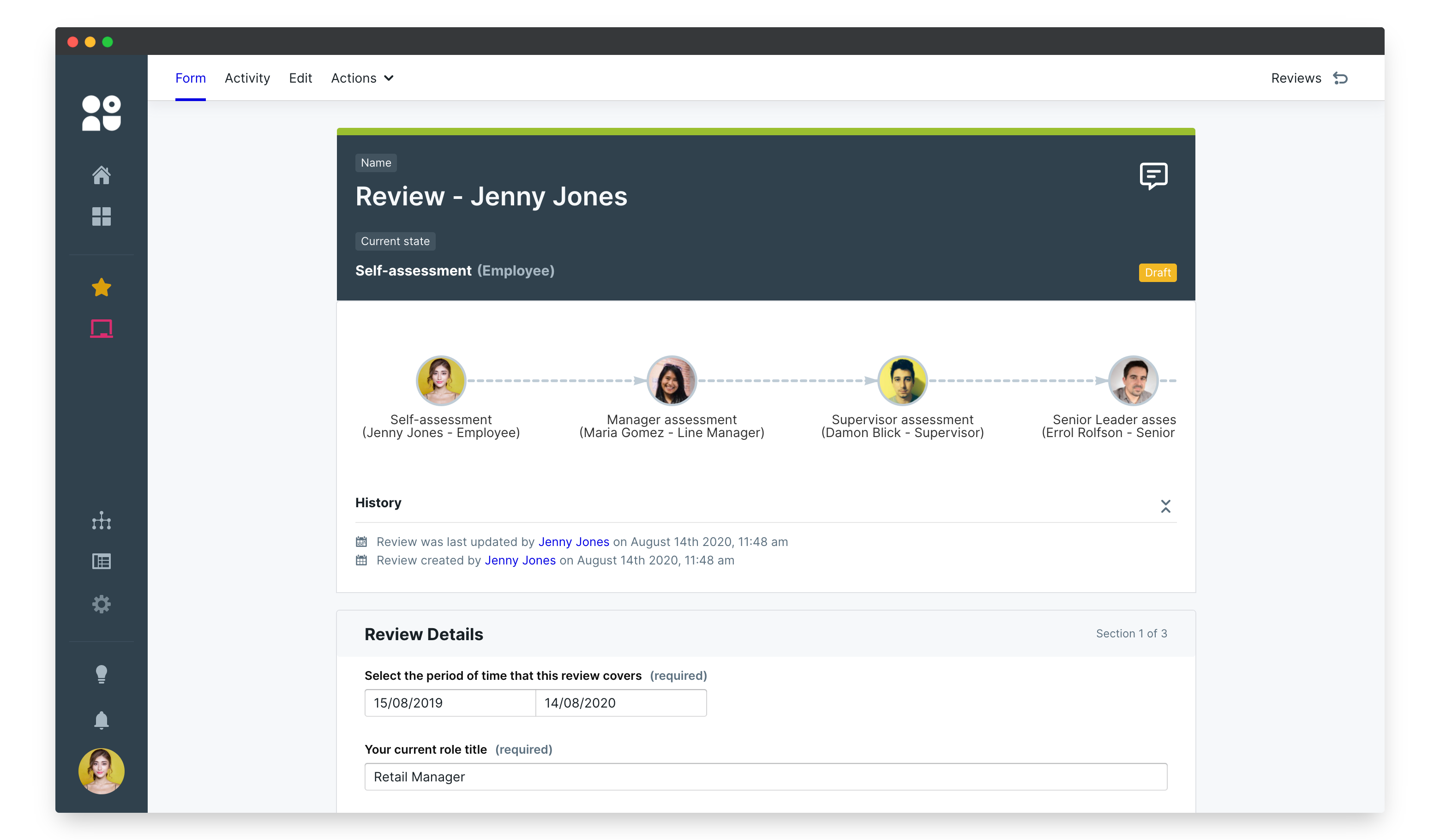The height and width of the screenshot is (840, 1440).
Task: Open the Home icon in the sidebar
Action: [101, 175]
